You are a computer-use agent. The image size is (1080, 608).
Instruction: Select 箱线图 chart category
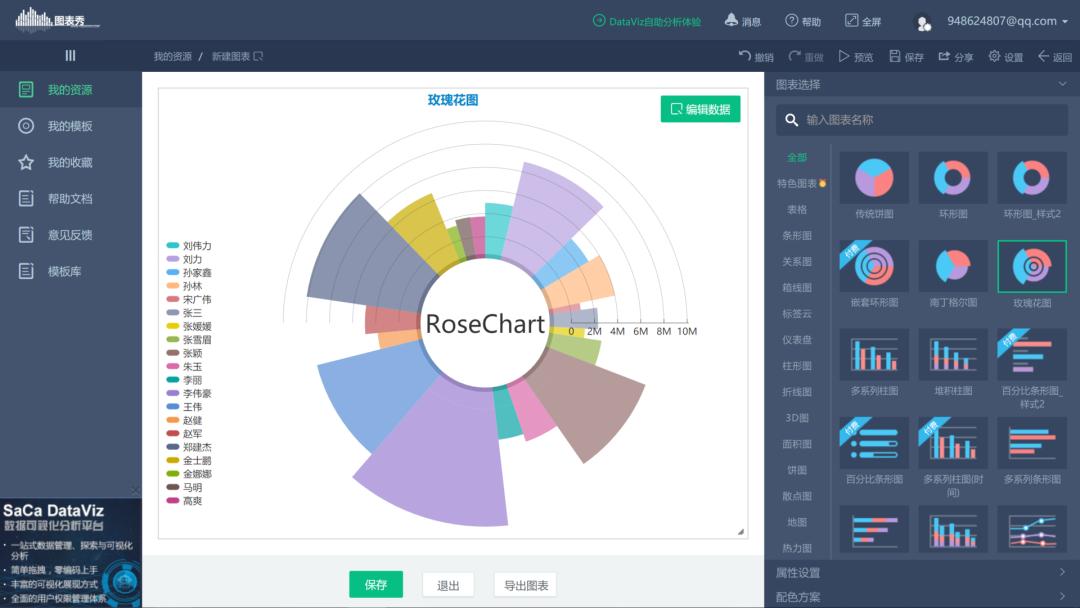797,288
